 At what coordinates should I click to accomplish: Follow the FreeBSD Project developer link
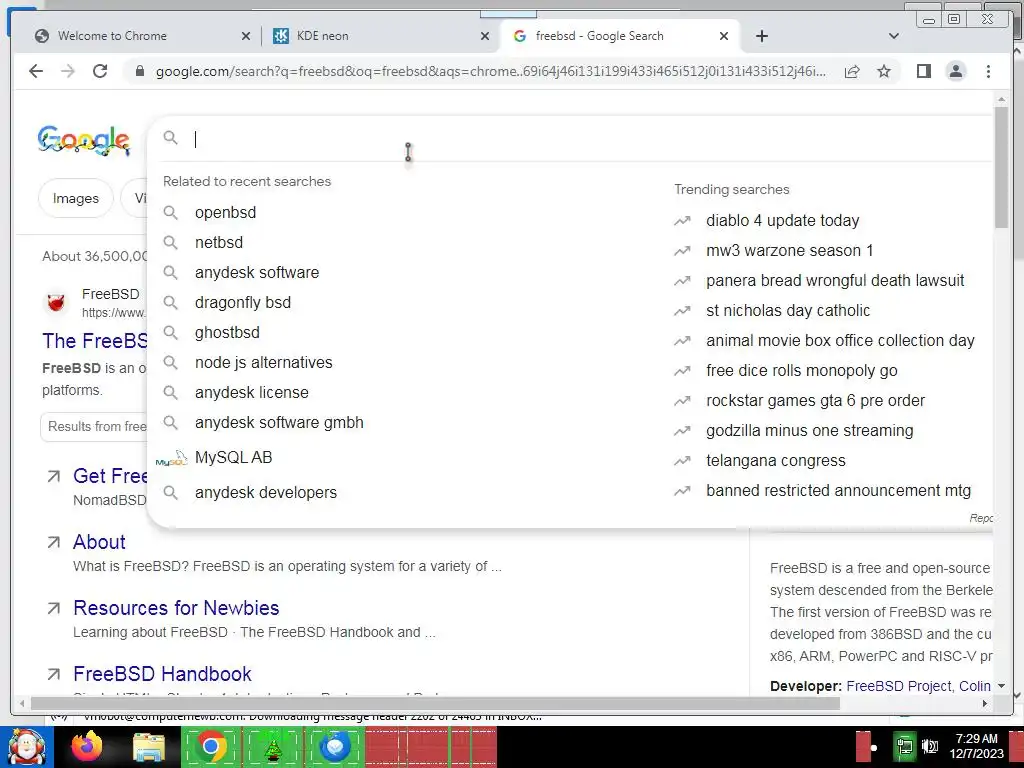(899, 686)
